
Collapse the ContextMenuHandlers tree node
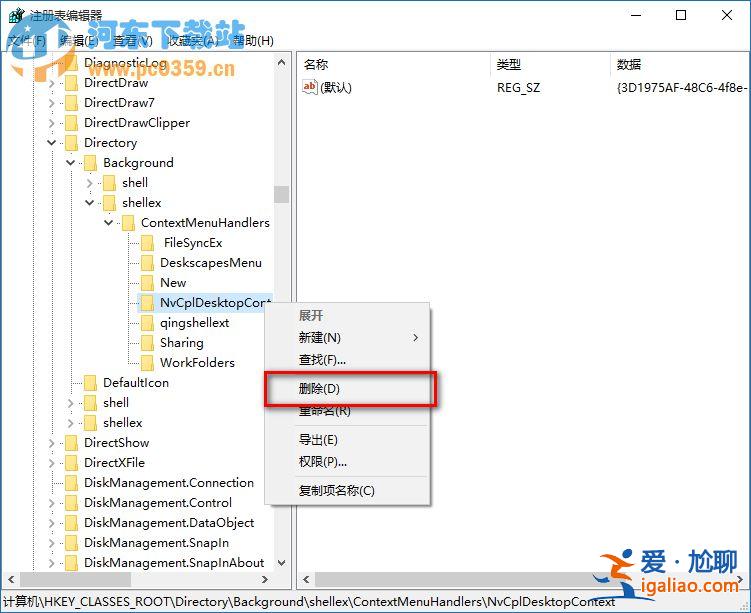(x=109, y=223)
